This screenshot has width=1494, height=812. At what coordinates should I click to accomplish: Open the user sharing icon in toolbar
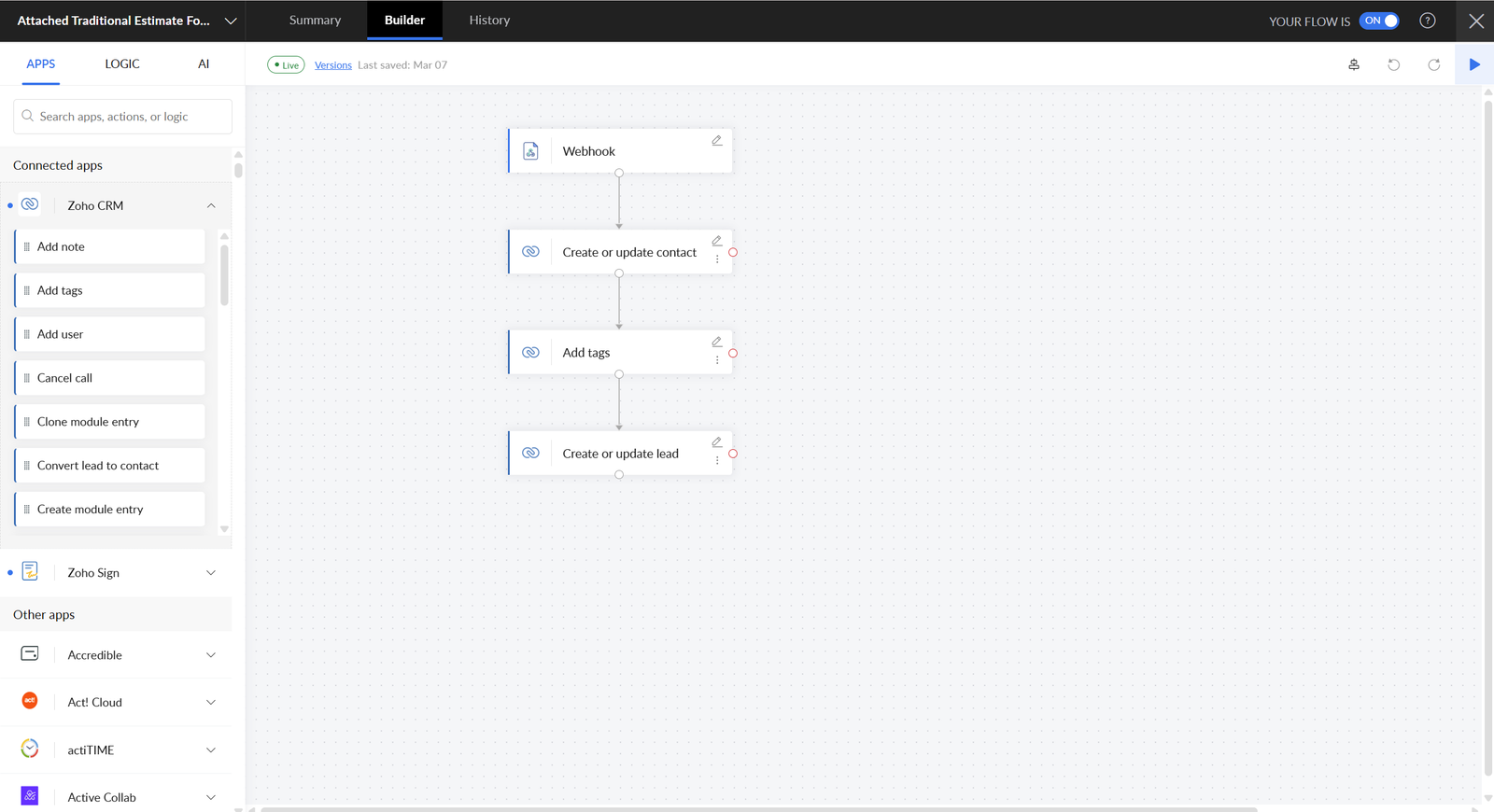coord(1354,64)
